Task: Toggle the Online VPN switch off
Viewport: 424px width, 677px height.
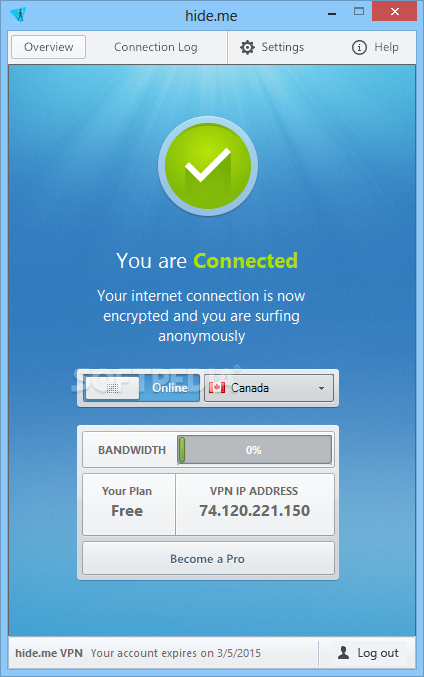Action: 142,388
